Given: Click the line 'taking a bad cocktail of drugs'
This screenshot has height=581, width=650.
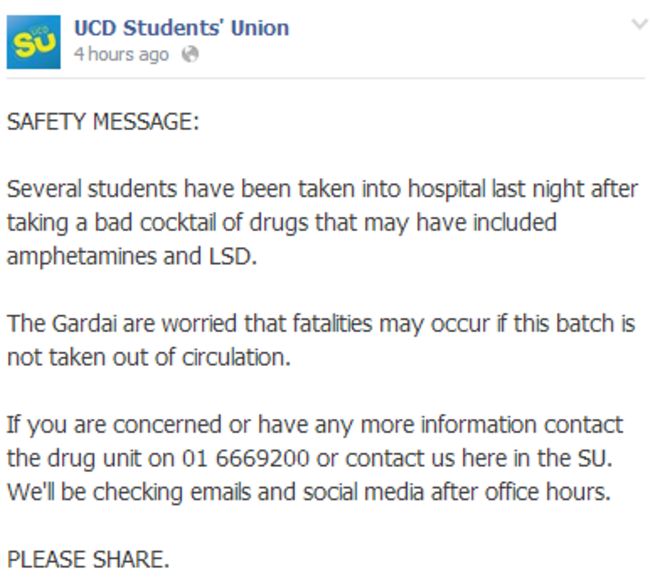Looking at the screenshot, I should pyautogui.click(x=282, y=223).
